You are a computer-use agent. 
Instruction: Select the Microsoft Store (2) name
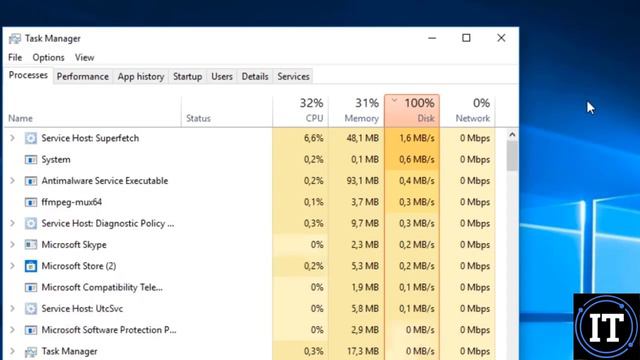[79, 266]
